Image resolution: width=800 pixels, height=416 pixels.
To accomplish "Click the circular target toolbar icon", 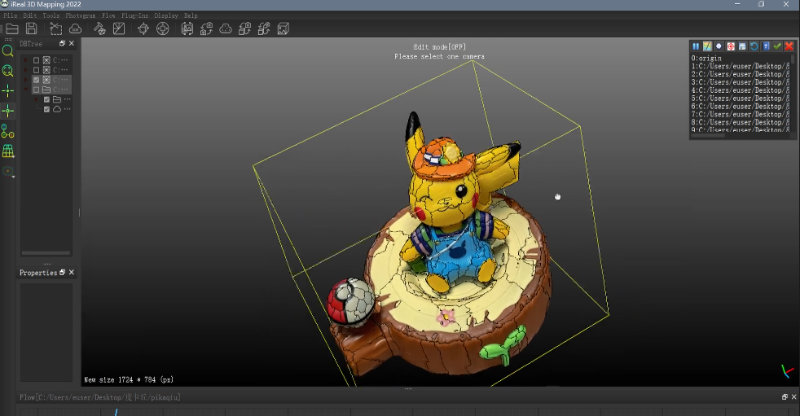I will [162, 29].
